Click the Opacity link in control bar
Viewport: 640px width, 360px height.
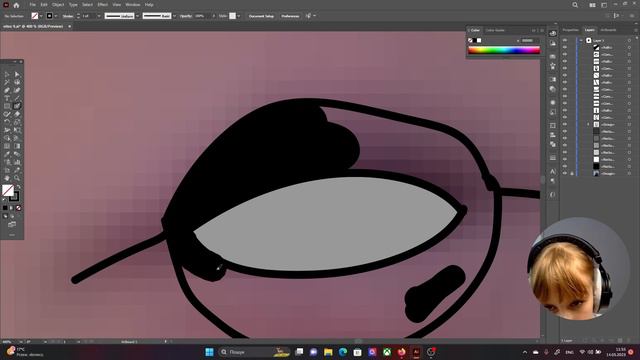186,16
